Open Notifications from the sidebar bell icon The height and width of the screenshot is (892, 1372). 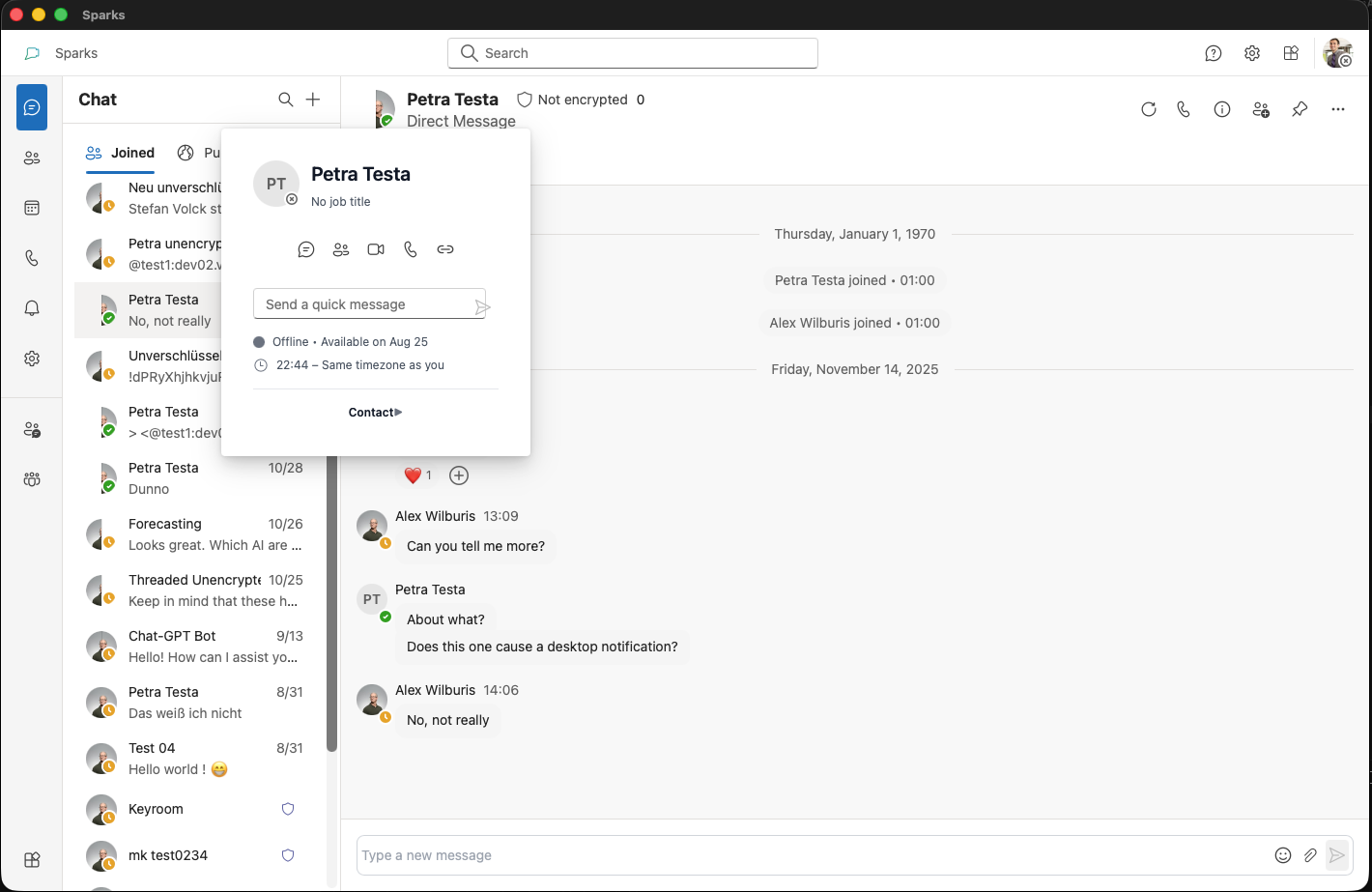click(x=32, y=307)
